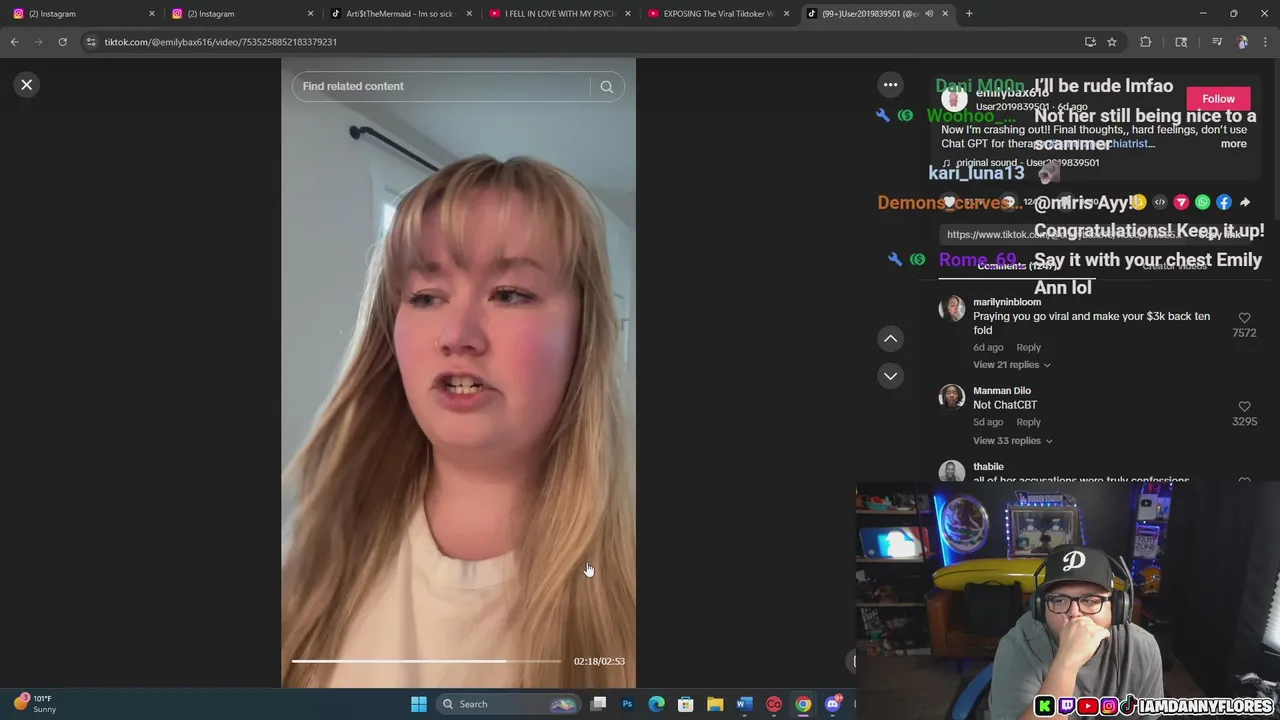
Task: Open the share arrow menu
Action: pos(1245,202)
